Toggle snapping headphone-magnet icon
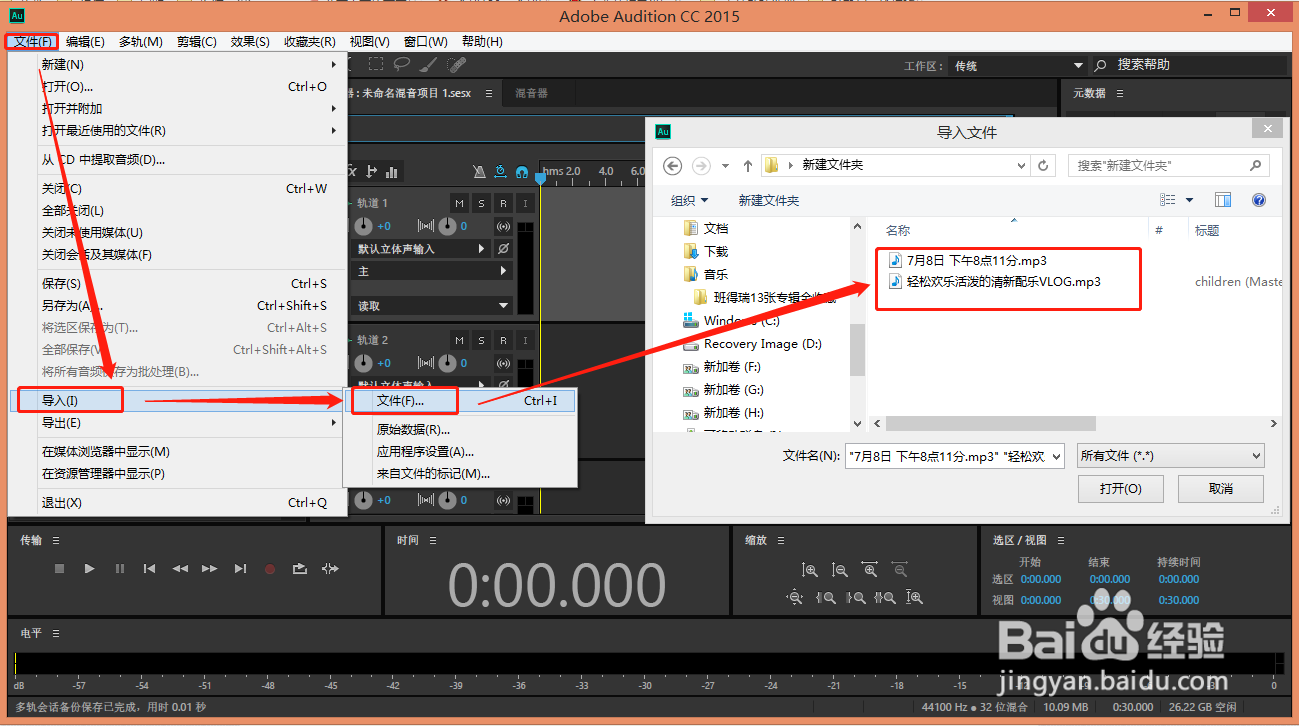This screenshot has width=1299, height=726. (x=521, y=172)
